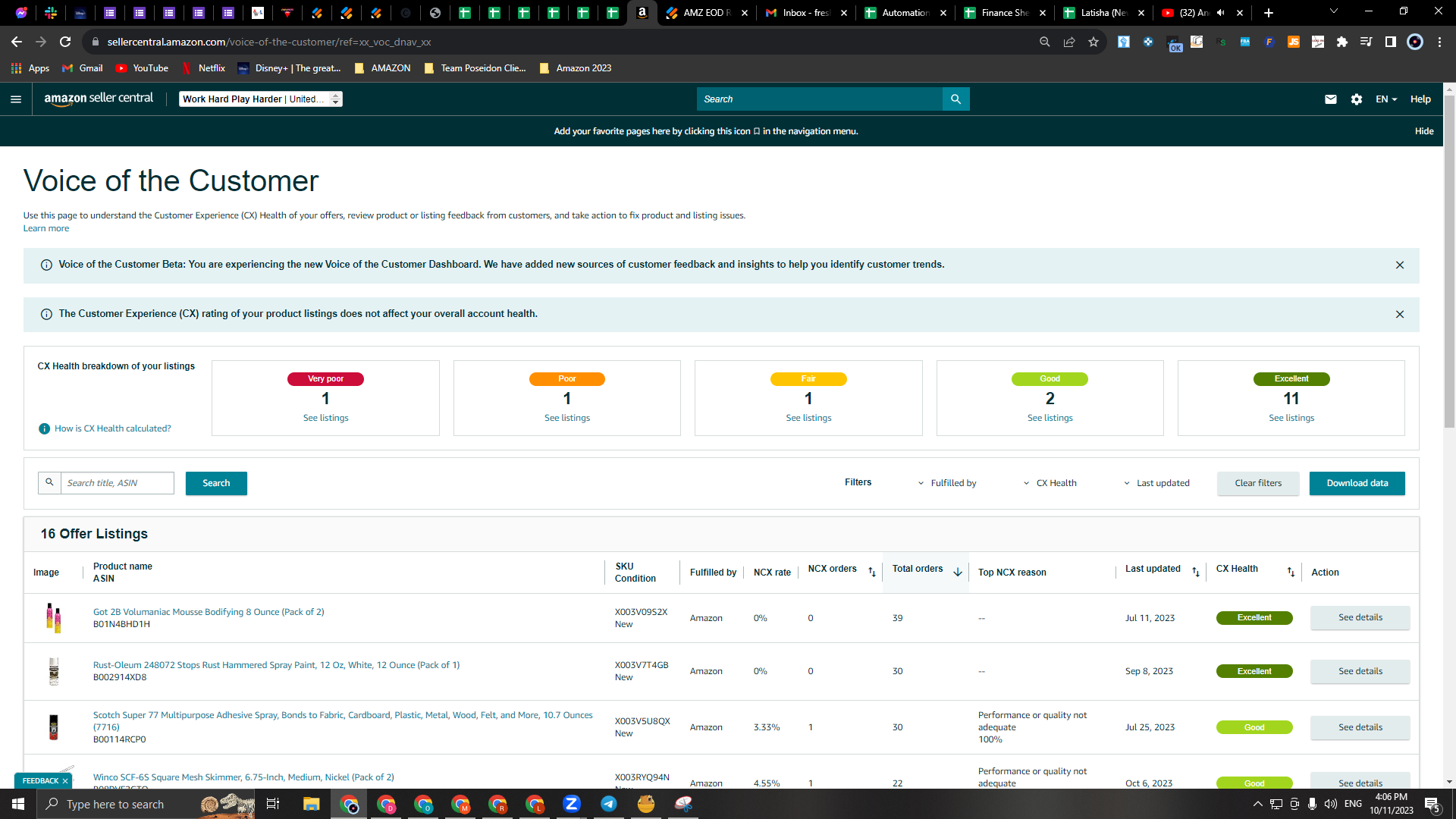Click Clear filters
The image size is (1456, 819).
pos(1258,483)
